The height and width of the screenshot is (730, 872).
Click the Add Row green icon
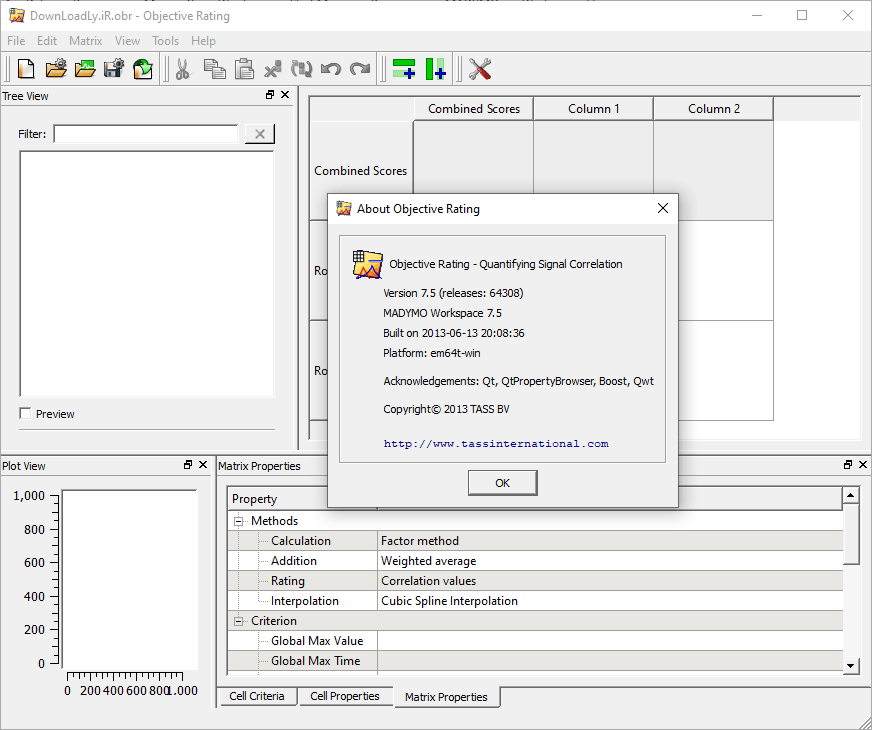pyautogui.click(x=404, y=69)
